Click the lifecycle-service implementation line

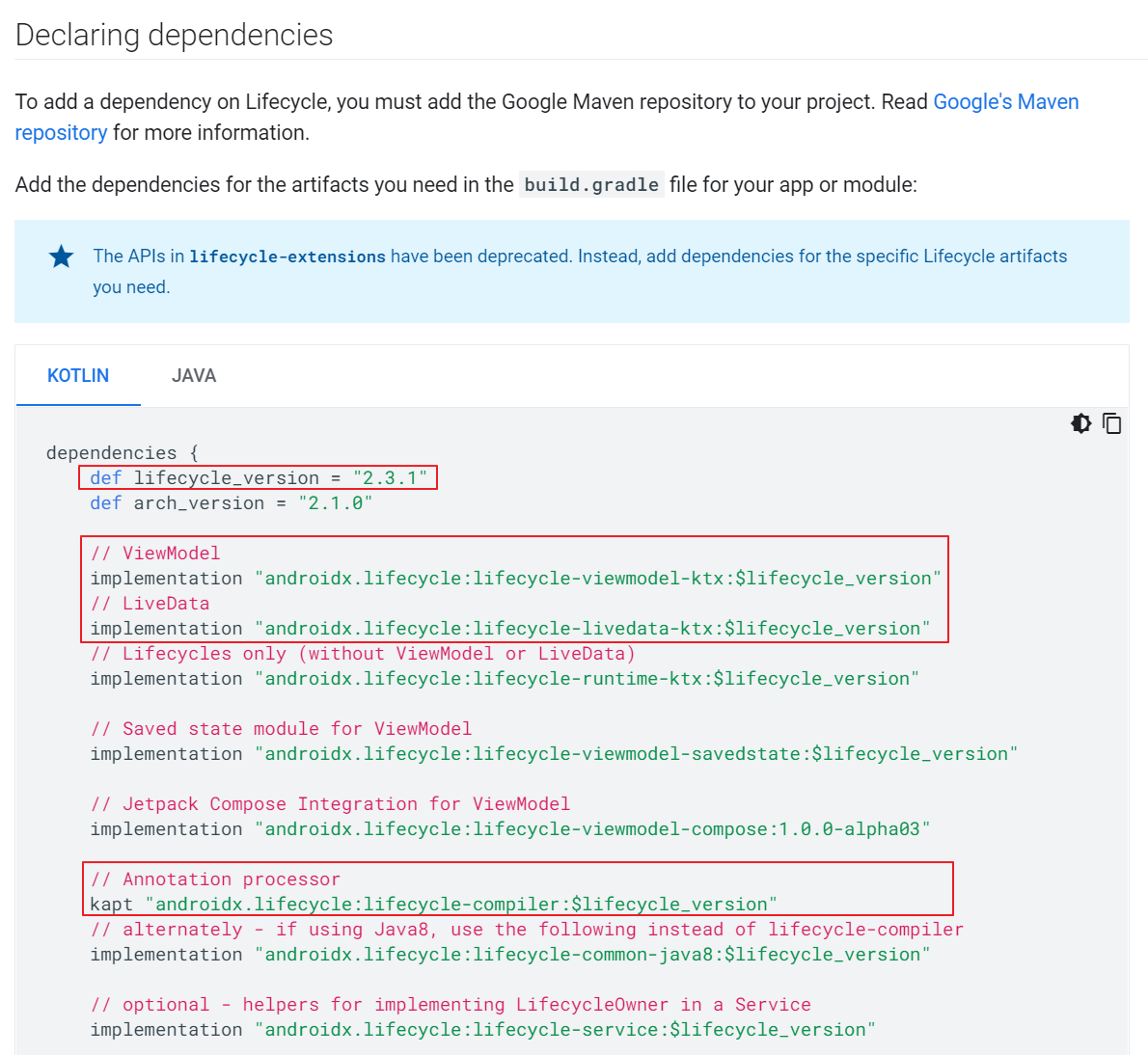(x=482, y=1030)
